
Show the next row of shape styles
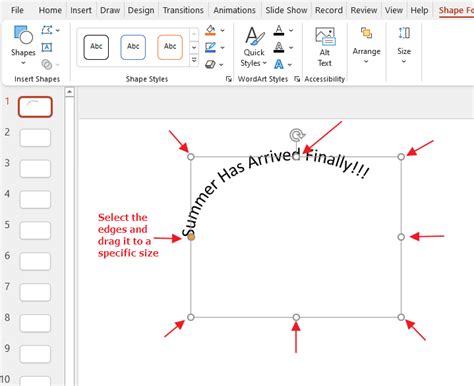(194, 47)
